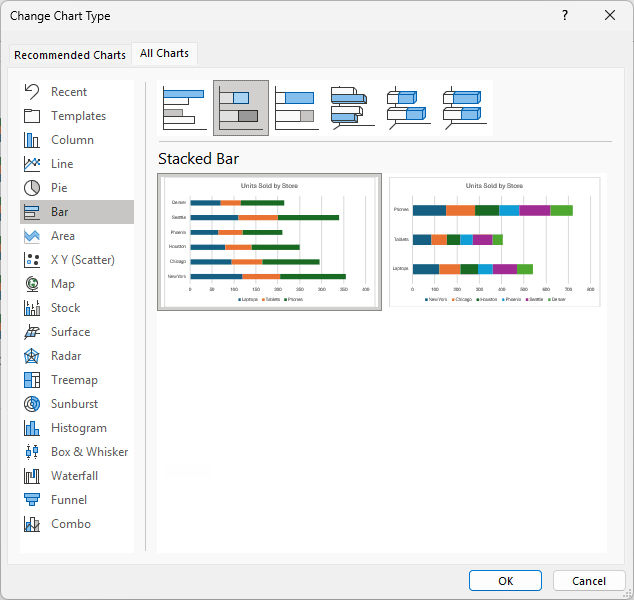The width and height of the screenshot is (634, 600).
Task: Select the Column label in chart list
Action: pyautogui.click(x=72, y=140)
